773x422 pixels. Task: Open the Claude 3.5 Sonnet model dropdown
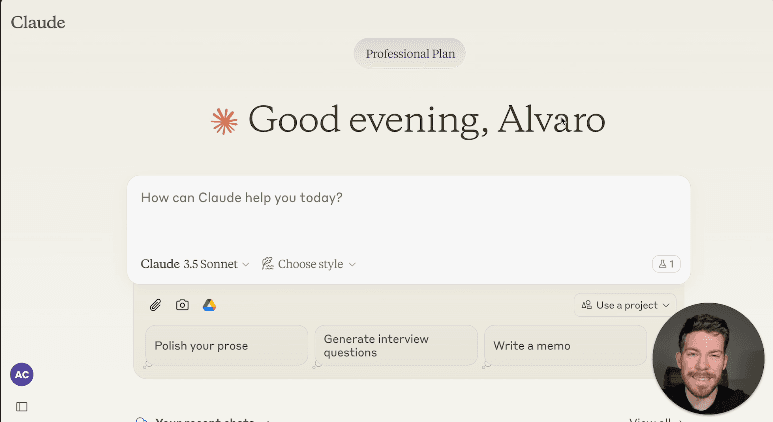point(195,264)
